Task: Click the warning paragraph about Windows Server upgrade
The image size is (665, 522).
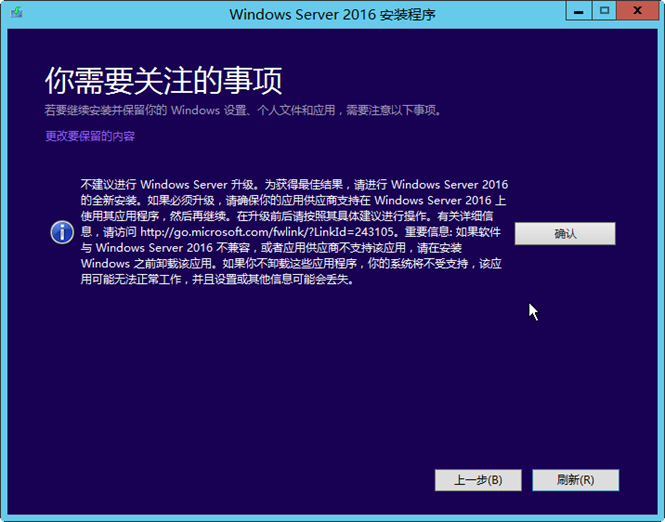Action: pyautogui.click(x=294, y=232)
